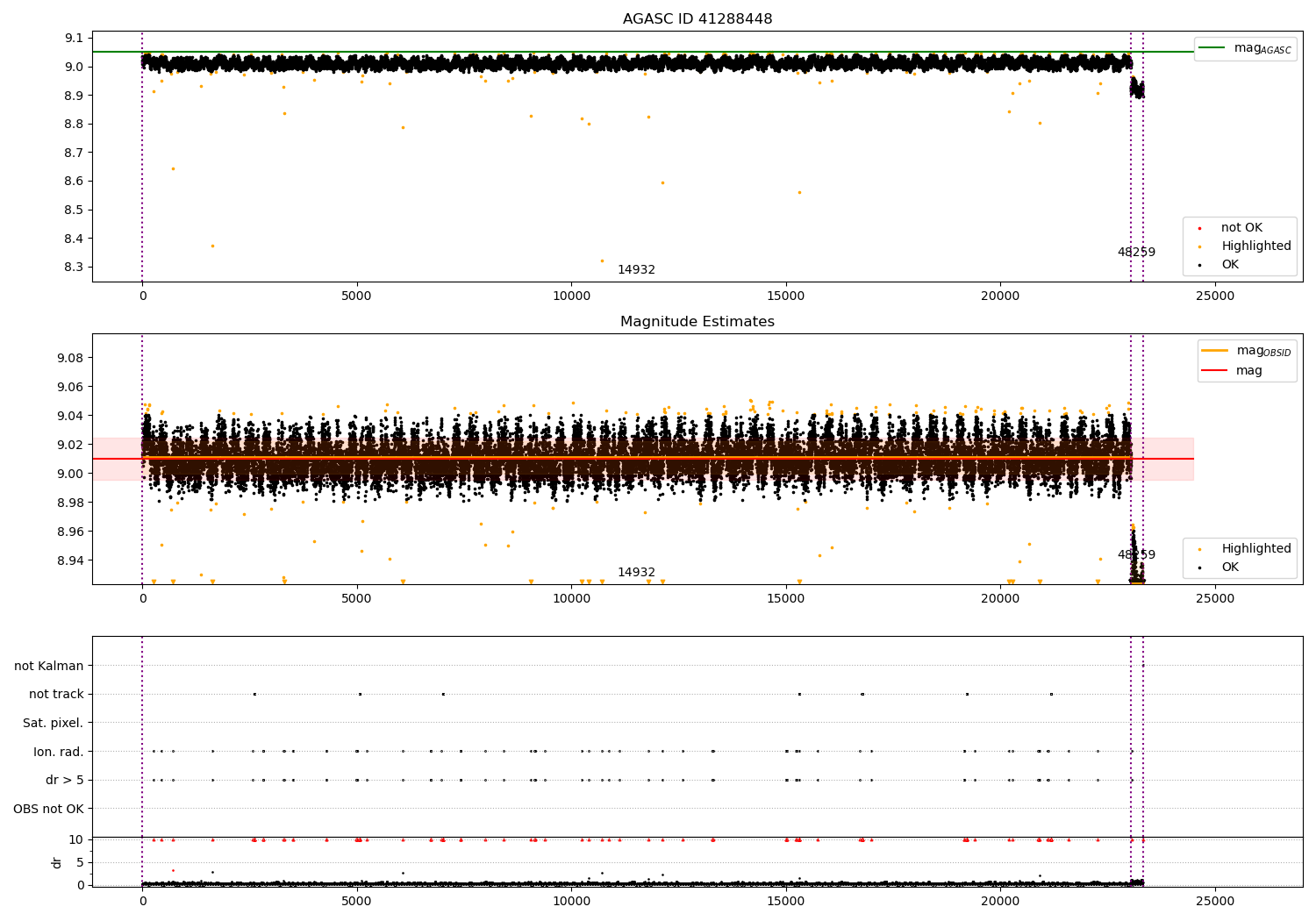This screenshot has width=1316, height=921.
Task: Click the 'dr > 5' axis label
Action: click(x=65, y=781)
